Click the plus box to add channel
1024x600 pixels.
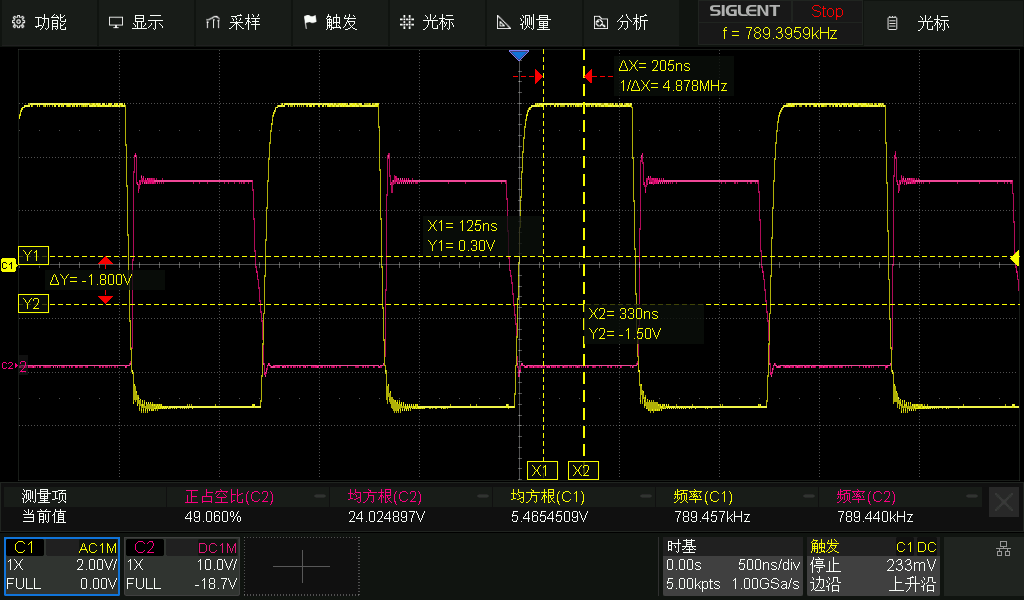301,566
